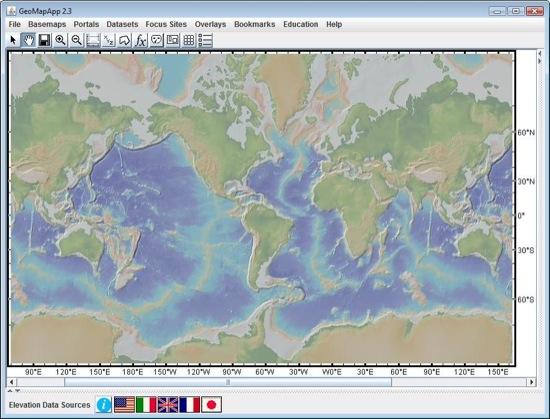Viewport: 550px width, 419px height.
Task: Open the Bookmarks menu
Action: click(x=254, y=24)
